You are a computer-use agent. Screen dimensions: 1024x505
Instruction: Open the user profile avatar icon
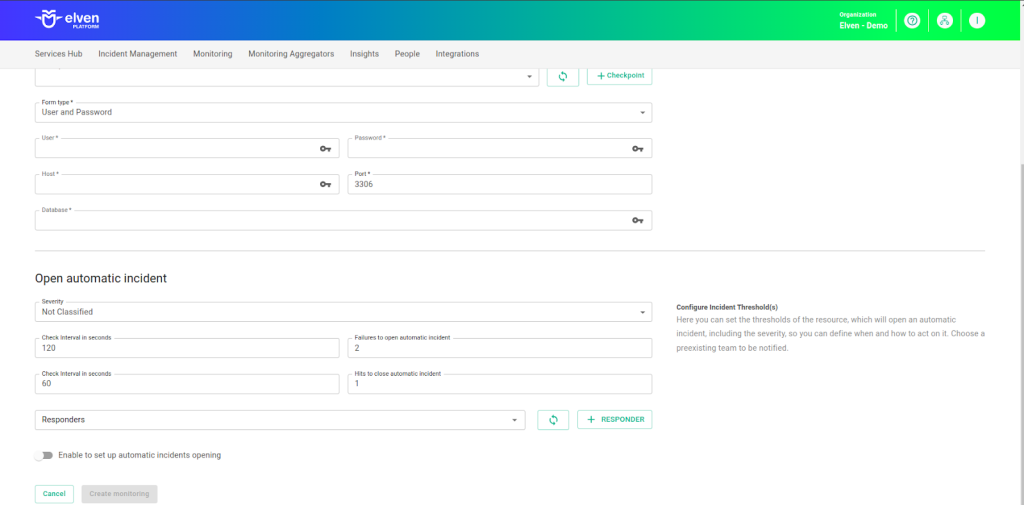click(977, 21)
